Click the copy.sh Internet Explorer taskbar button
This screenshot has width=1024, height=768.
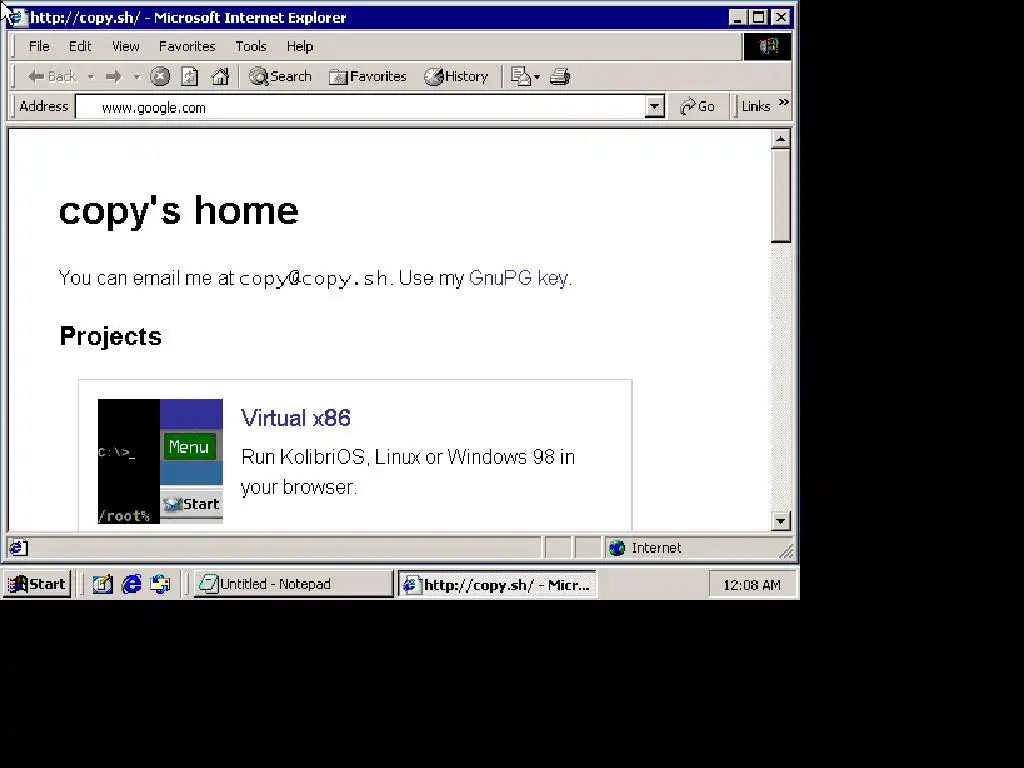[497, 584]
